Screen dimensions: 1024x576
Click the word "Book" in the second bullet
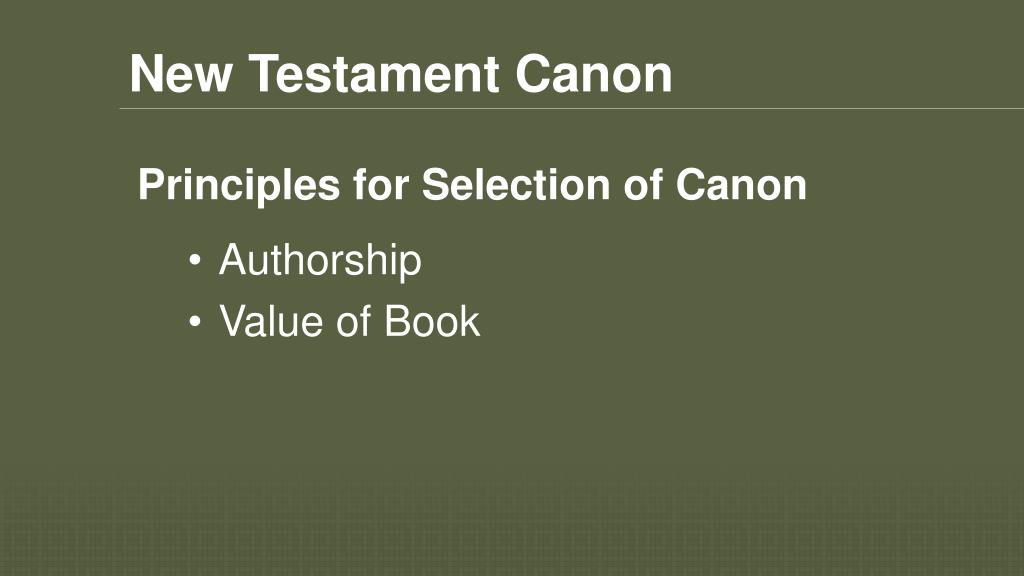pos(432,321)
